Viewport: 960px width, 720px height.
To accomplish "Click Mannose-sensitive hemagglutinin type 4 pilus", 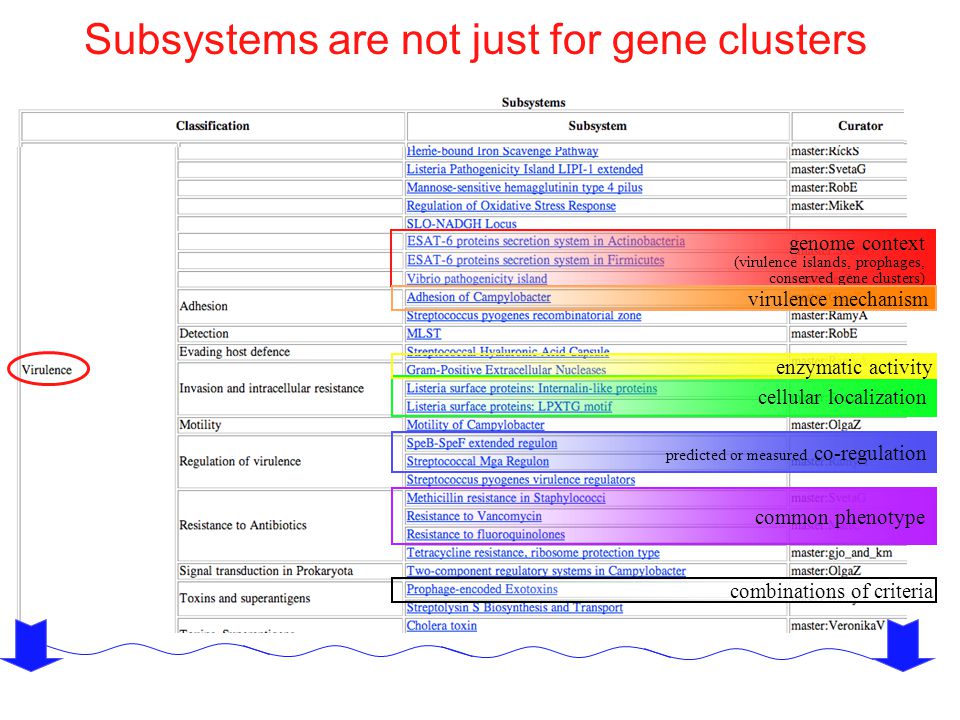I will pos(524,187).
